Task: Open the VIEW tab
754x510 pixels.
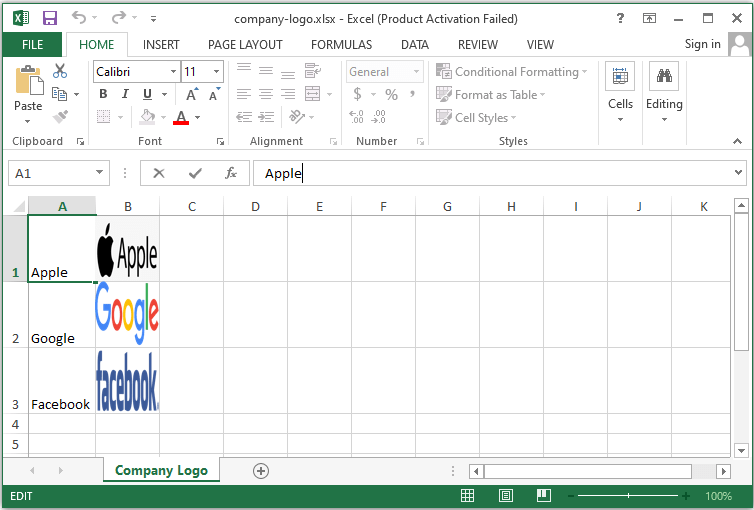Action: tap(540, 45)
